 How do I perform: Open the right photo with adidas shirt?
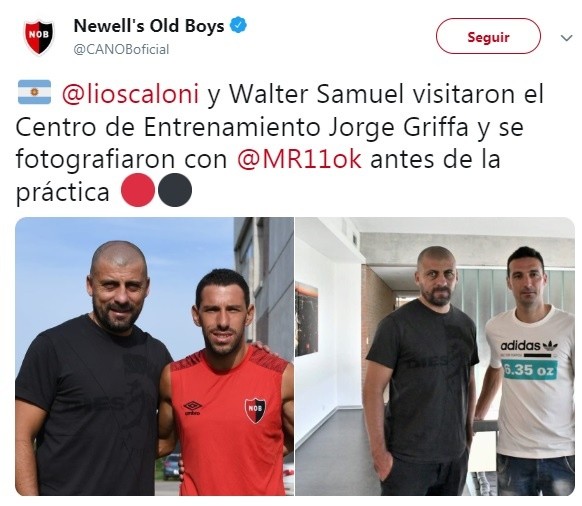click(435, 356)
